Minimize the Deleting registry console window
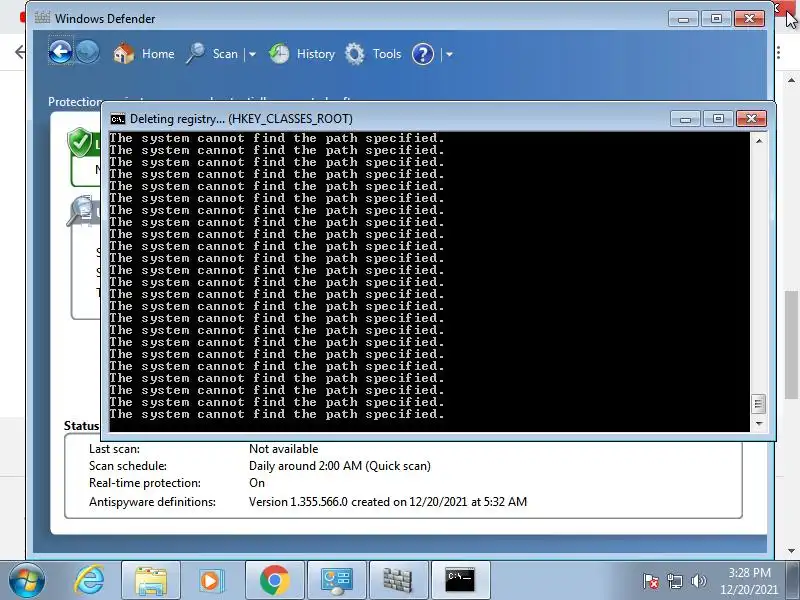The image size is (800, 600). (685, 119)
